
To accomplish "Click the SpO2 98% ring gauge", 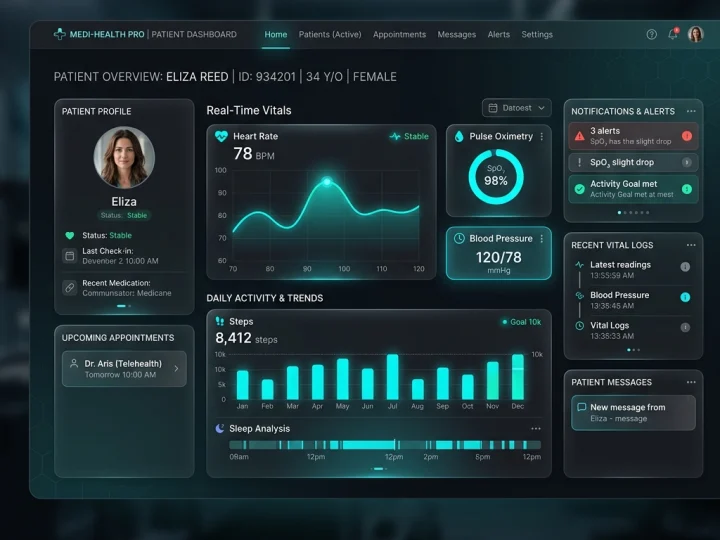I will click(496, 177).
